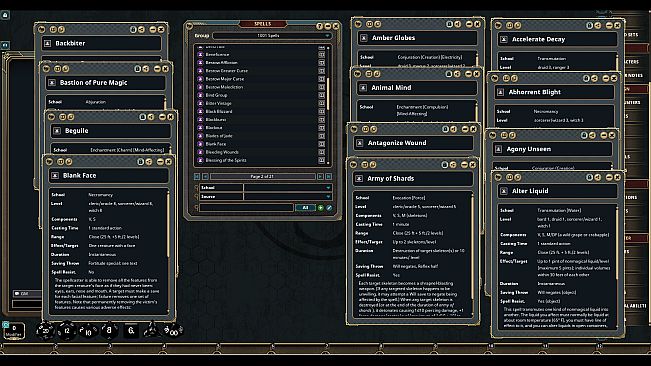Viewport: 651px width, 366px height.
Task: Open Bleeding Wounds in spell list
Action: 222,152
